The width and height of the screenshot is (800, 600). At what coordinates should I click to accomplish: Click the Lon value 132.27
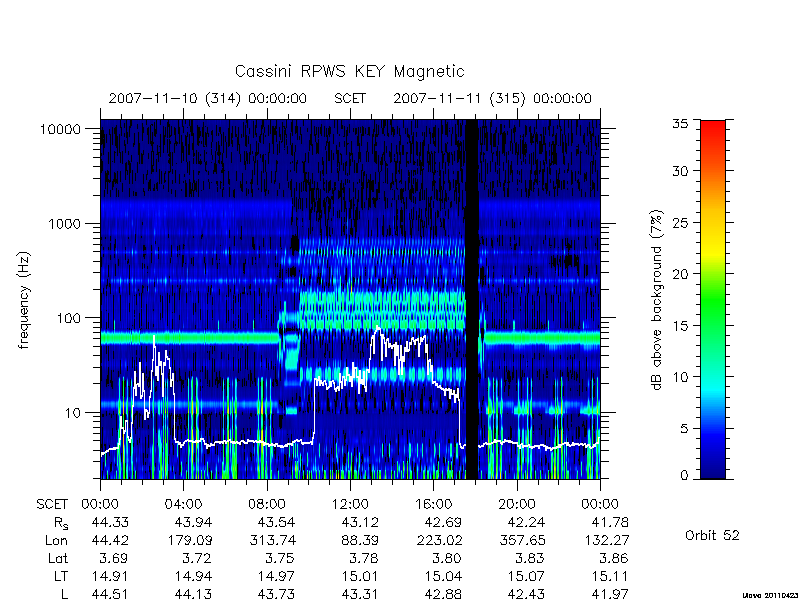606,540
